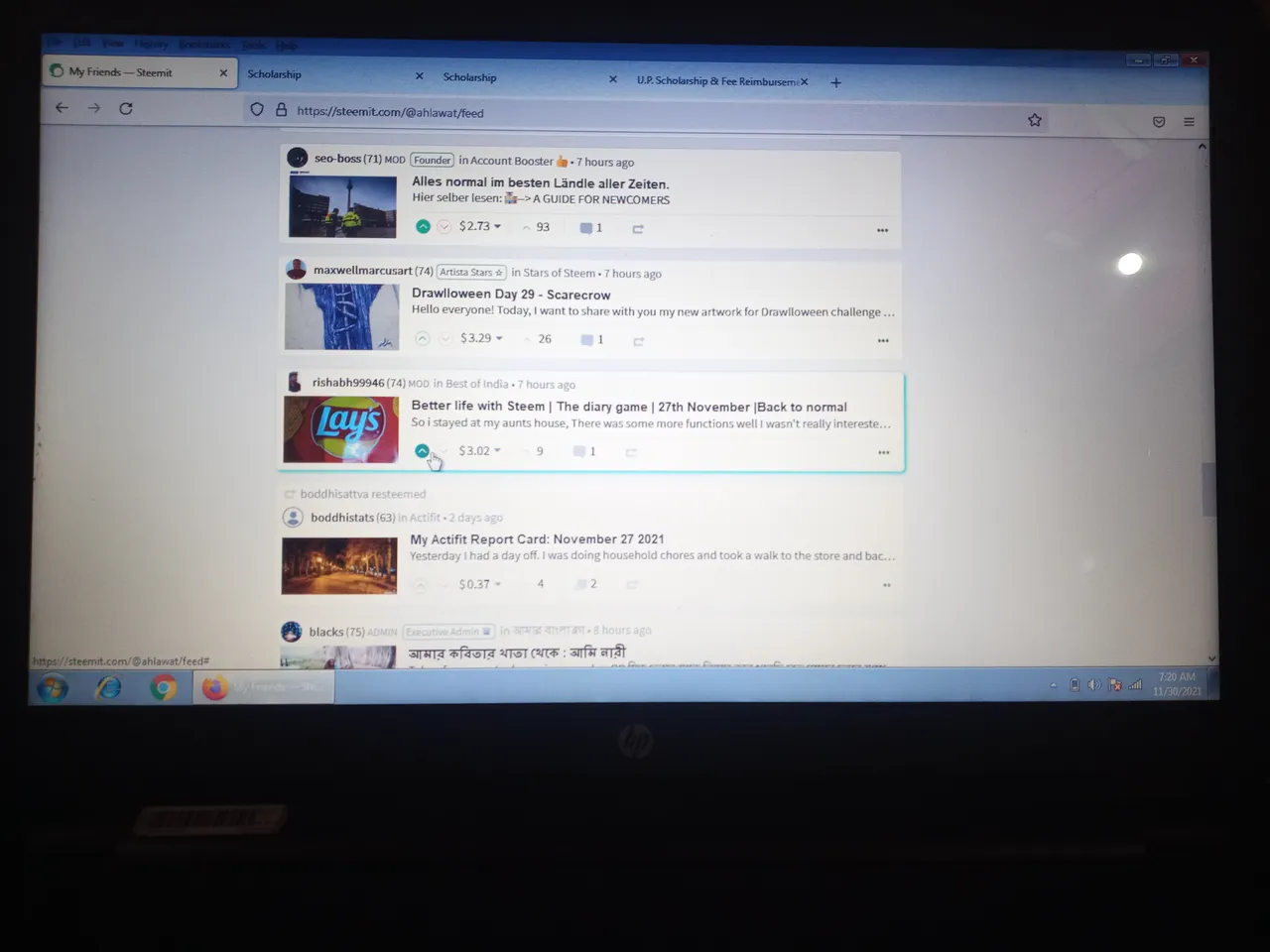1270x952 pixels.
Task: Click the tracking protection shield icon
Action: coord(257,110)
